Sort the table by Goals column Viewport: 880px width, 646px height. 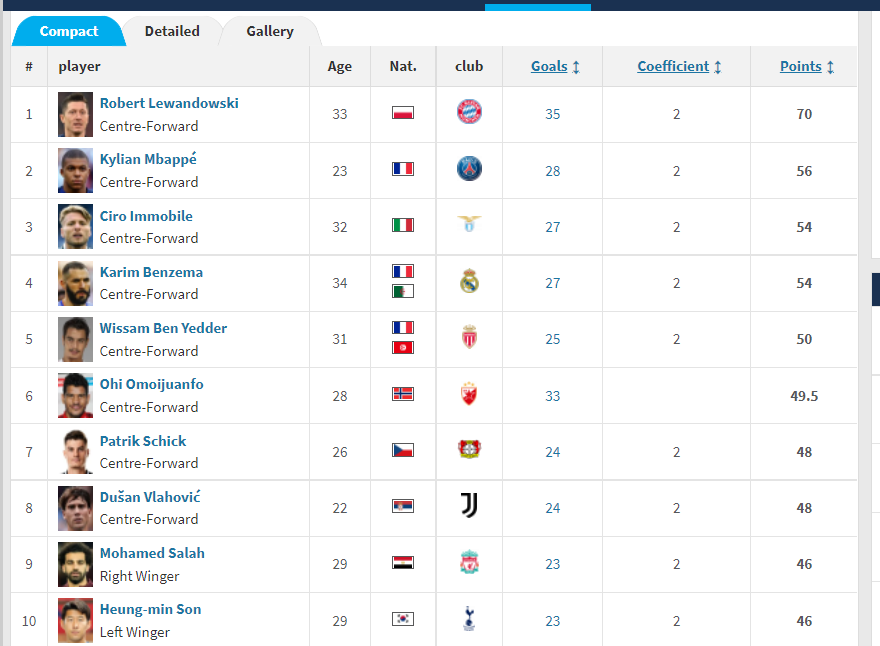555,66
